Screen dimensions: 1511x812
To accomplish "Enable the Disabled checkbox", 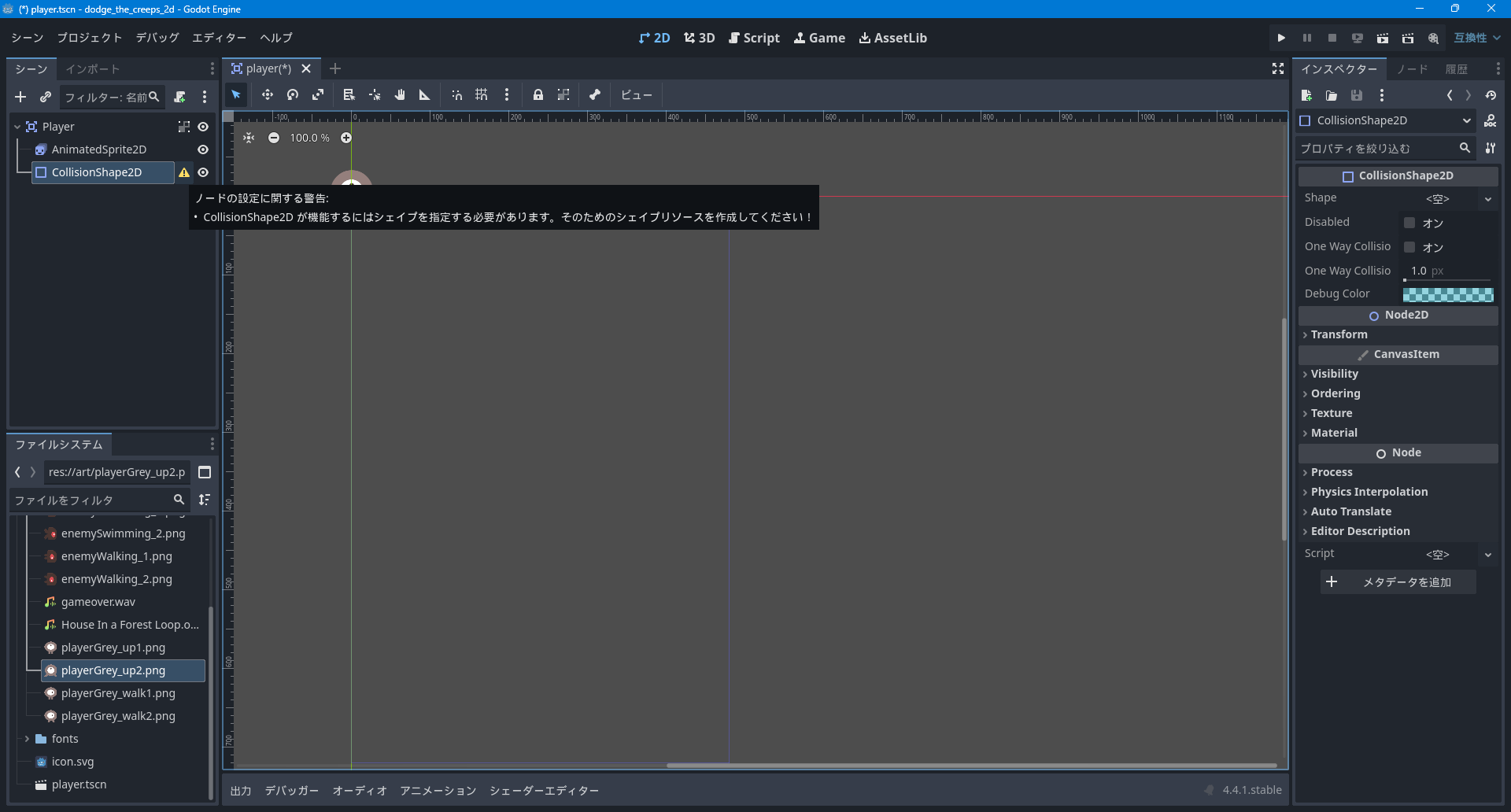I will (x=1409, y=223).
